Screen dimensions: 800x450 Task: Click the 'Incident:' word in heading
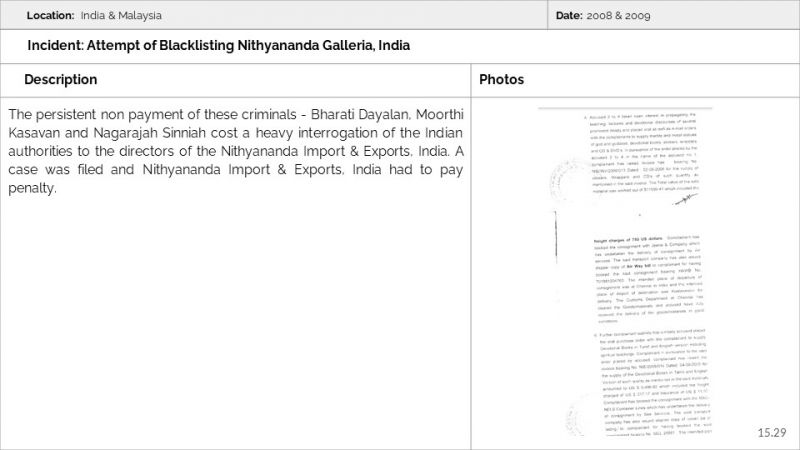[x=55, y=46]
